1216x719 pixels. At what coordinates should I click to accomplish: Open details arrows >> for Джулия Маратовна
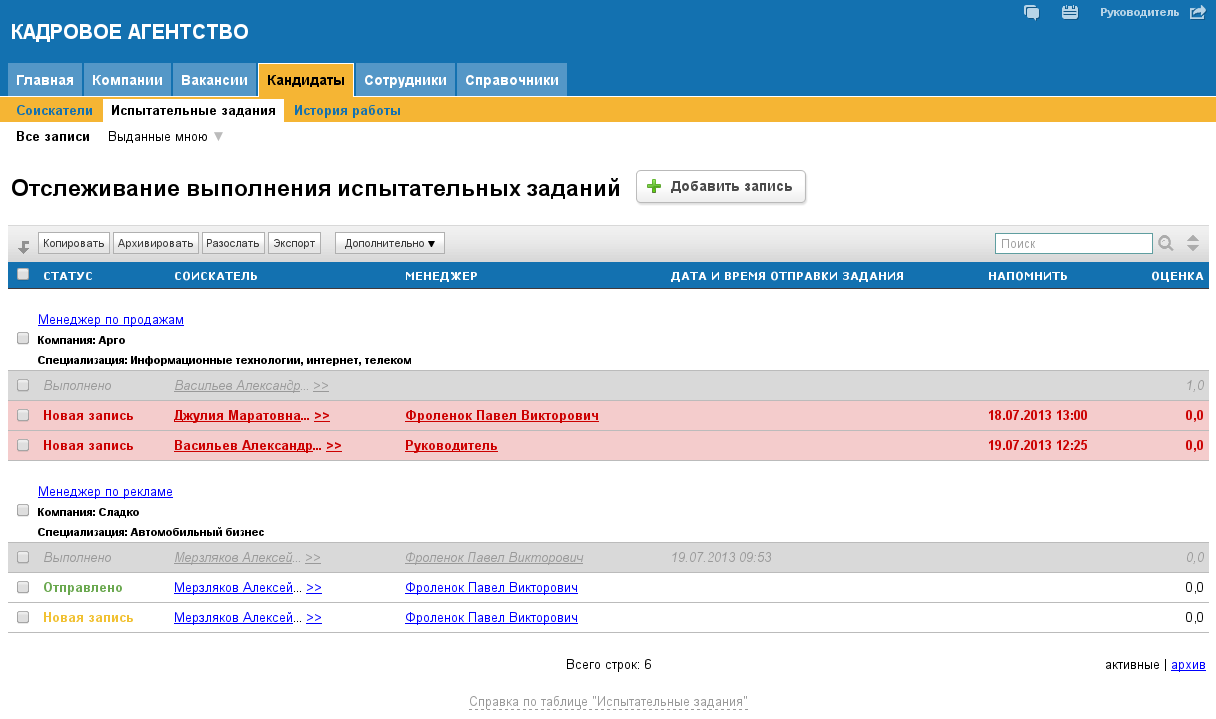pyautogui.click(x=322, y=416)
